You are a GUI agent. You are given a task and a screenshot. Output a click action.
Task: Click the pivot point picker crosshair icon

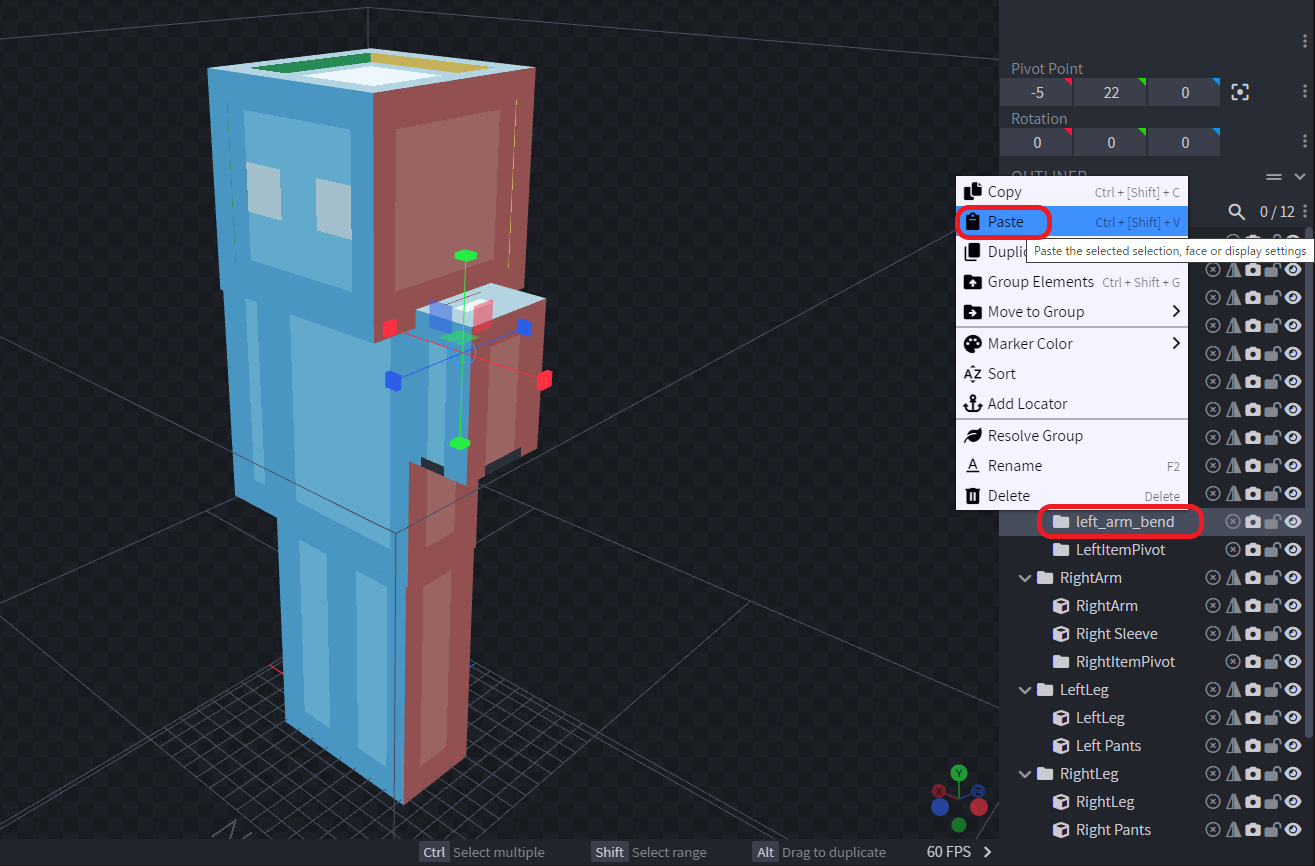pos(1240,91)
